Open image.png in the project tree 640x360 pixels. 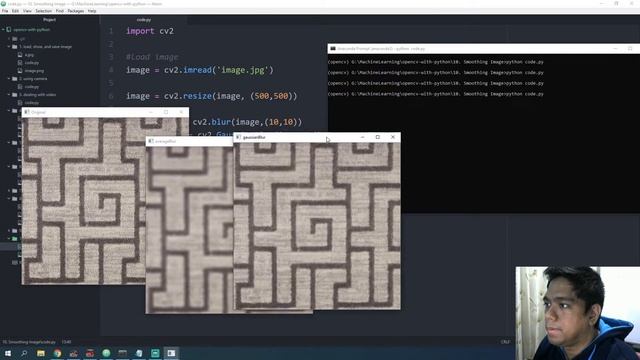(34, 71)
